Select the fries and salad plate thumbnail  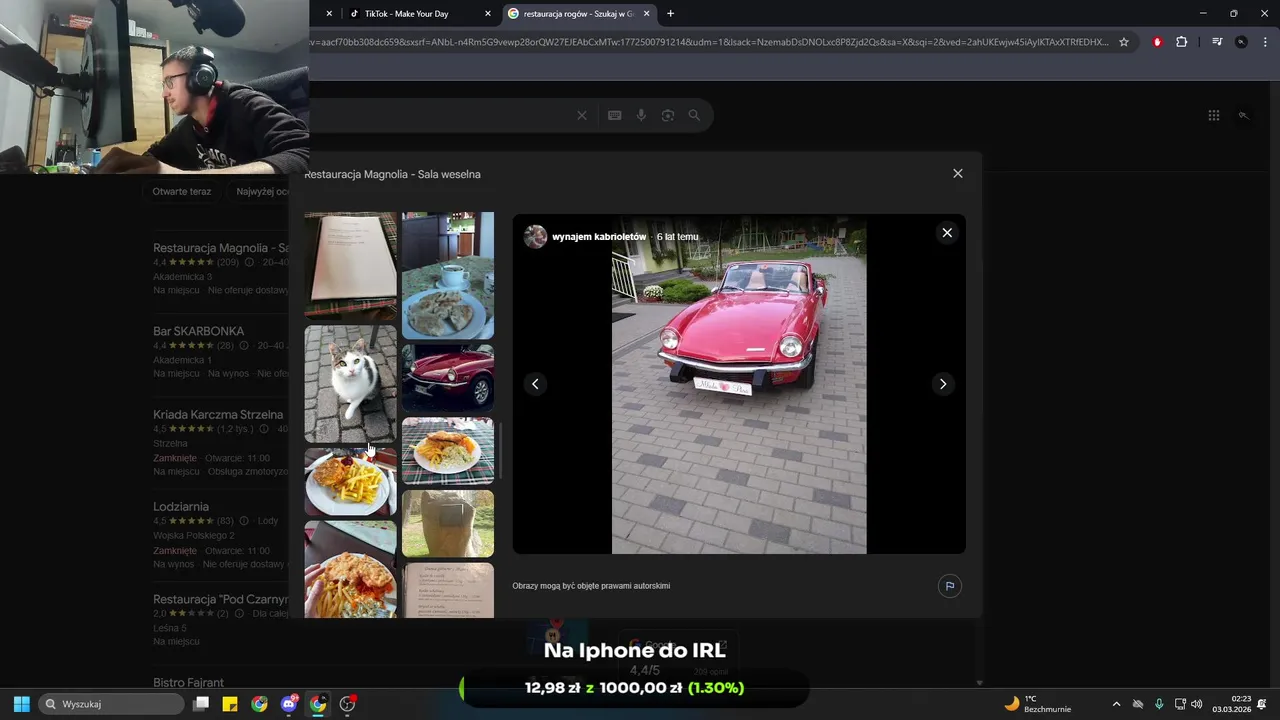click(x=350, y=482)
